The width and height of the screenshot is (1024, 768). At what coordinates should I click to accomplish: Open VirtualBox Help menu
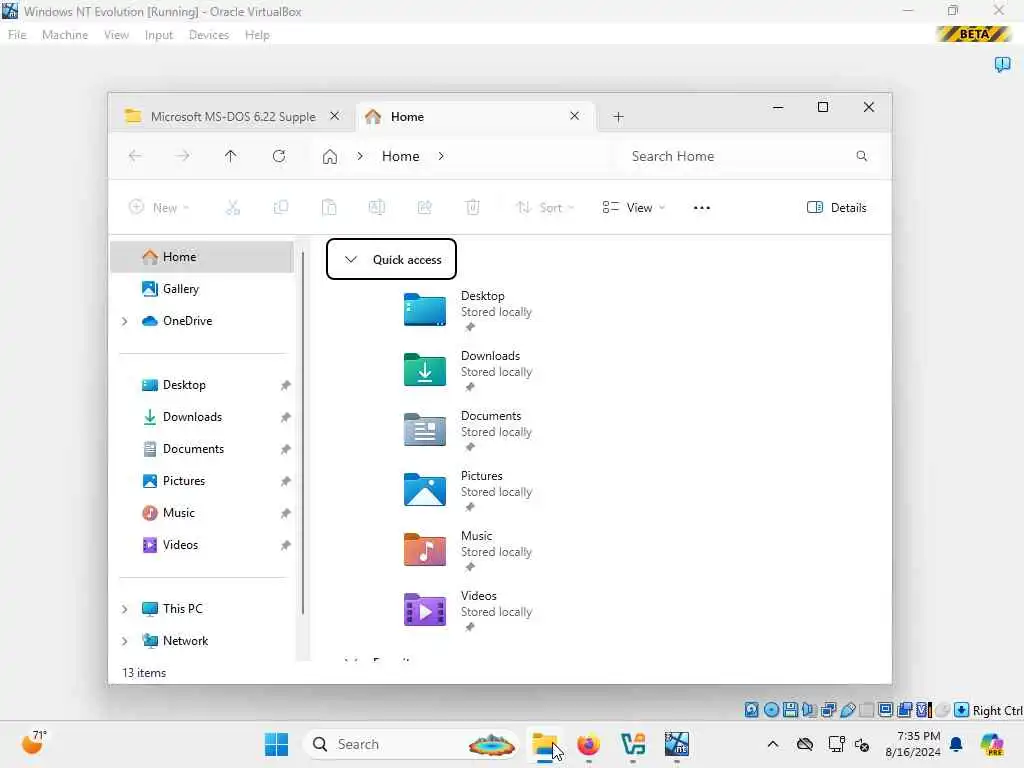(x=257, y=35)
